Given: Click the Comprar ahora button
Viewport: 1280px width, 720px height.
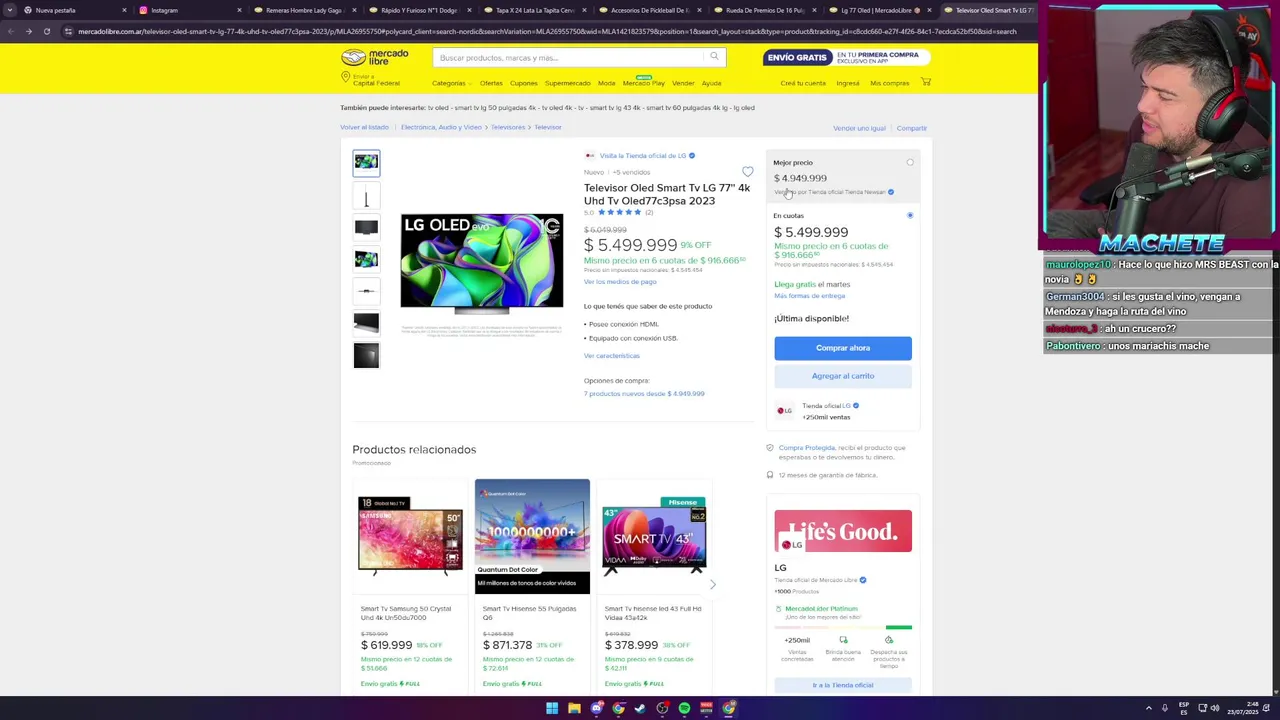Looking at the screenshot, I should click(x=843, y=348).
